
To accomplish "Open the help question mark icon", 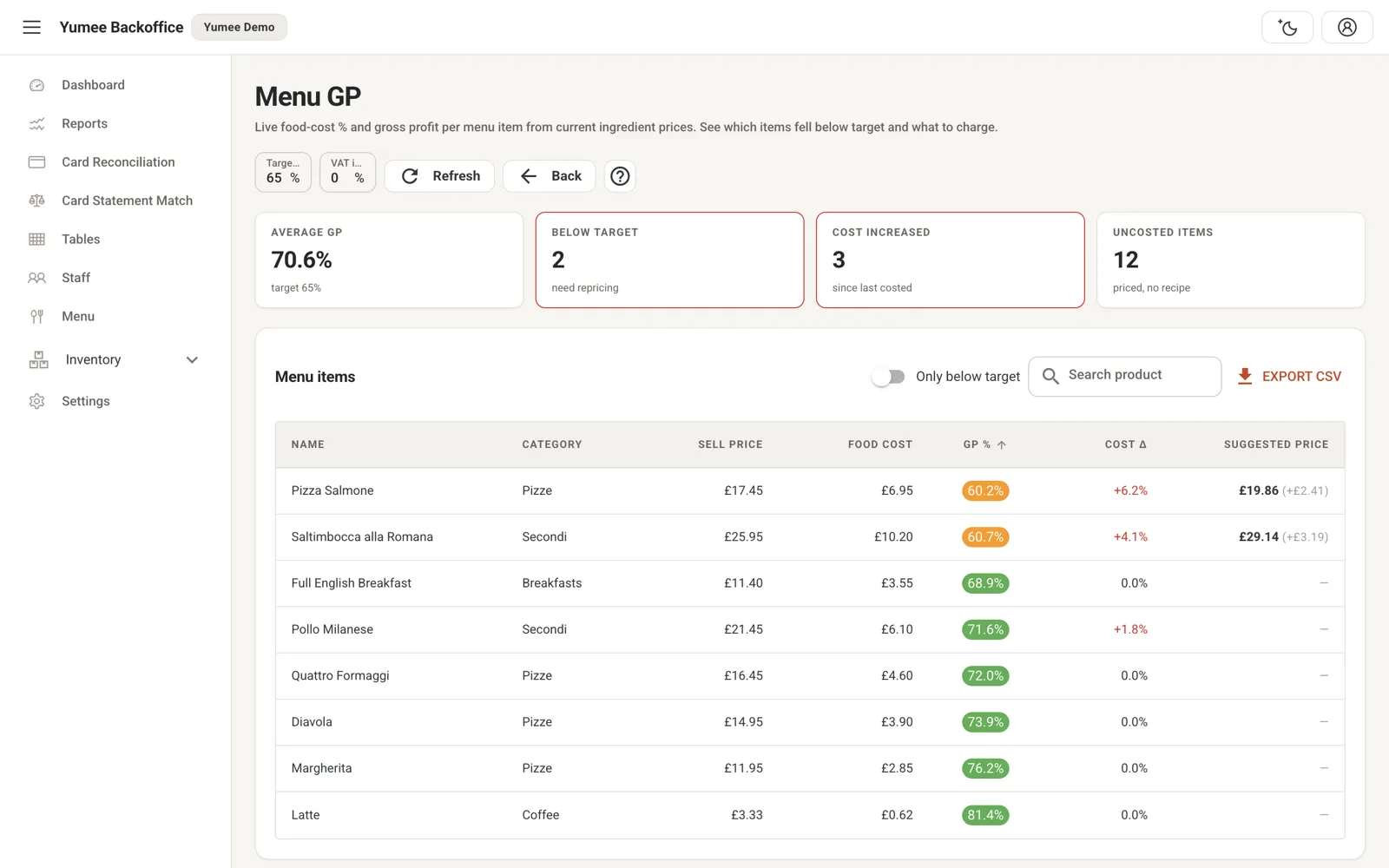I will [x=620, y=176].
